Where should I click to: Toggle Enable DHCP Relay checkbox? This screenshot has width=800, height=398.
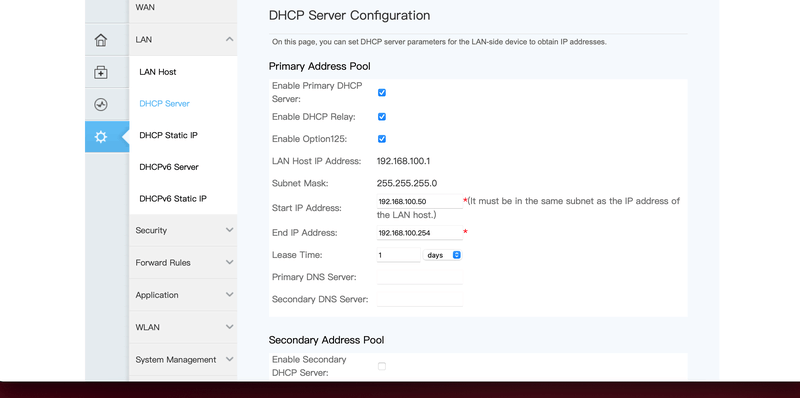(x=382, y=117)
